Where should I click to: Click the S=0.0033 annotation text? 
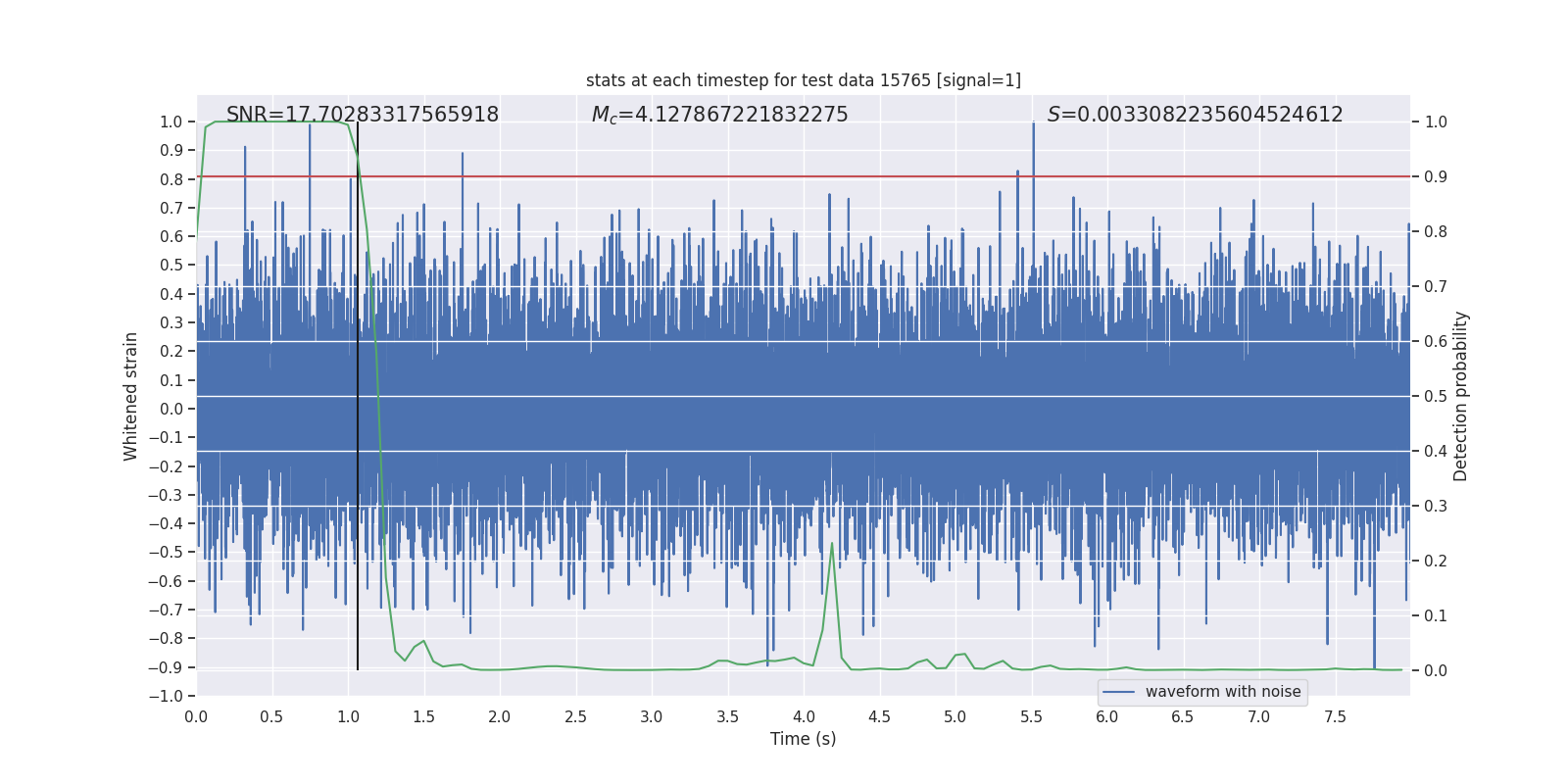(1195, 115)
